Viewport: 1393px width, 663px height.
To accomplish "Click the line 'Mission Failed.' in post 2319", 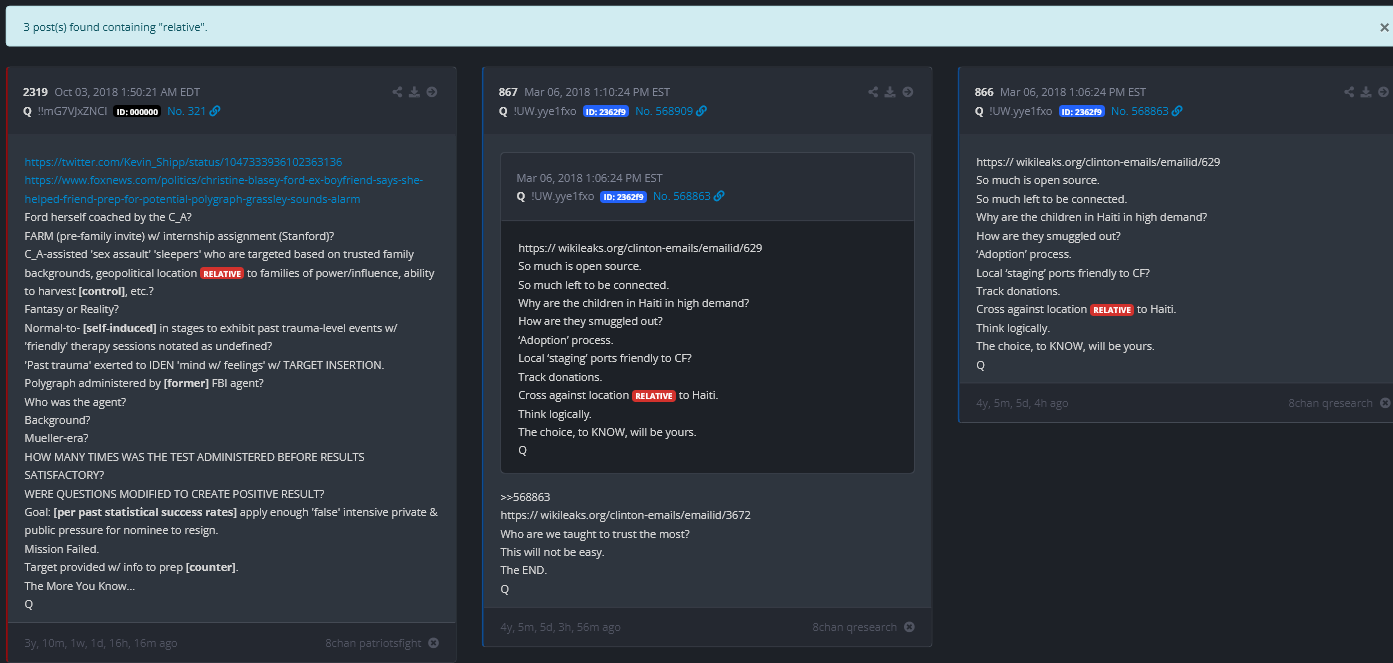I will (x=62, y=549).
